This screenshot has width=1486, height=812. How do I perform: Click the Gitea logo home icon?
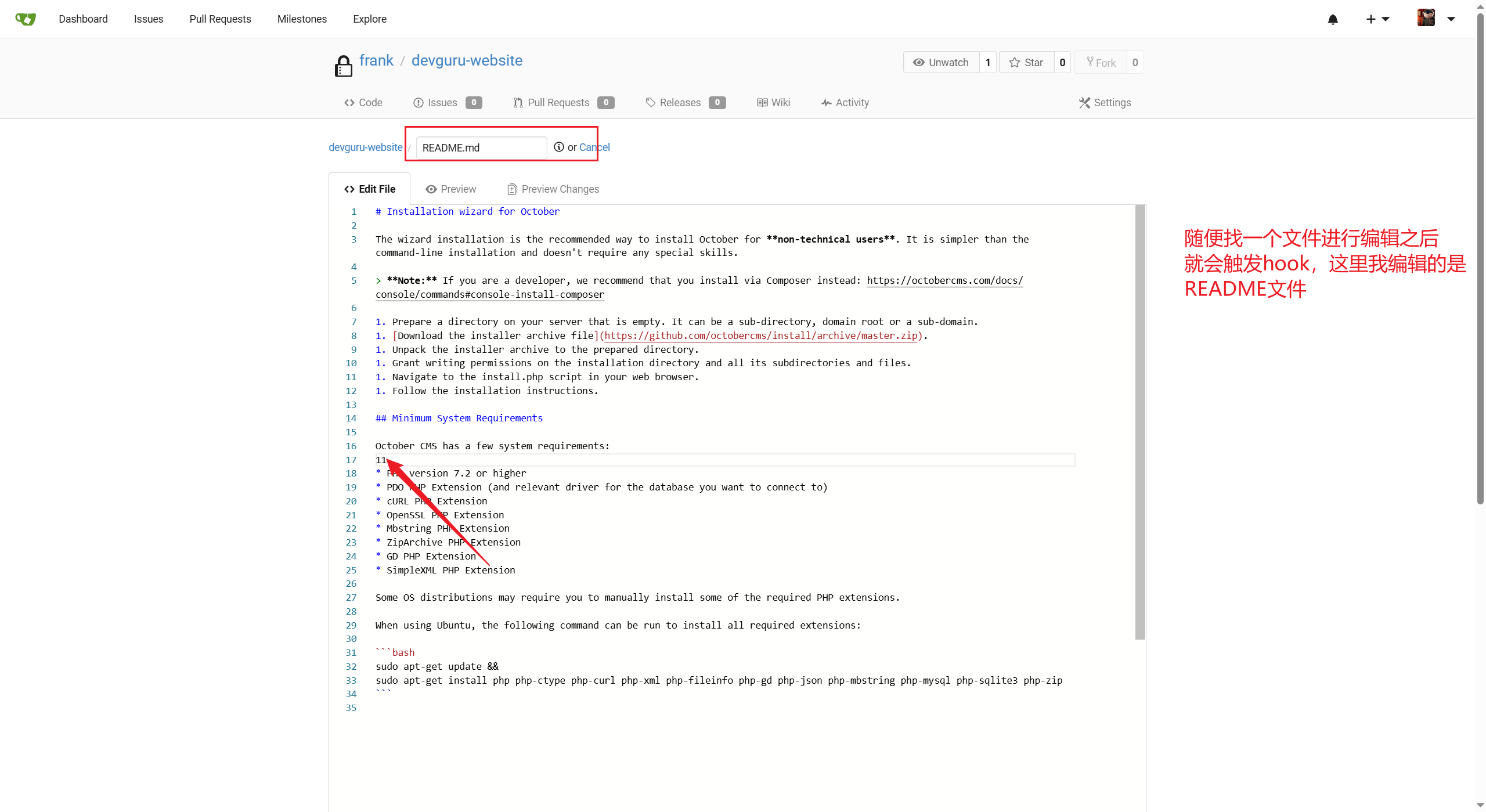(x=26, y=19)
